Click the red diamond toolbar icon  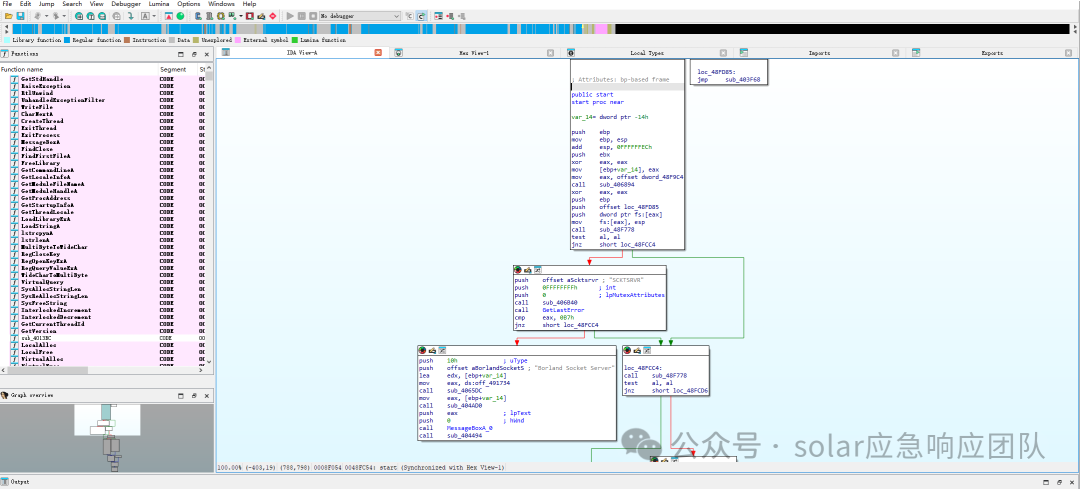tap(273, 15)
